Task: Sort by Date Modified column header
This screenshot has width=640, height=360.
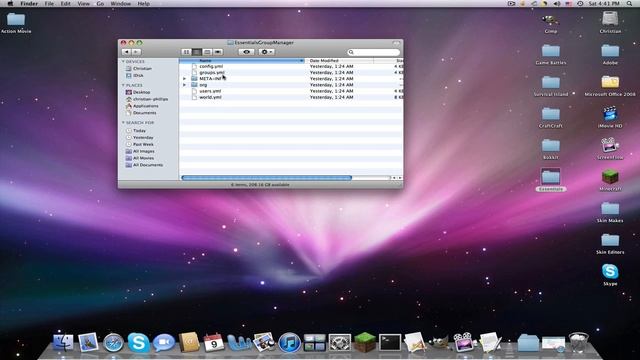Action: 339,60
